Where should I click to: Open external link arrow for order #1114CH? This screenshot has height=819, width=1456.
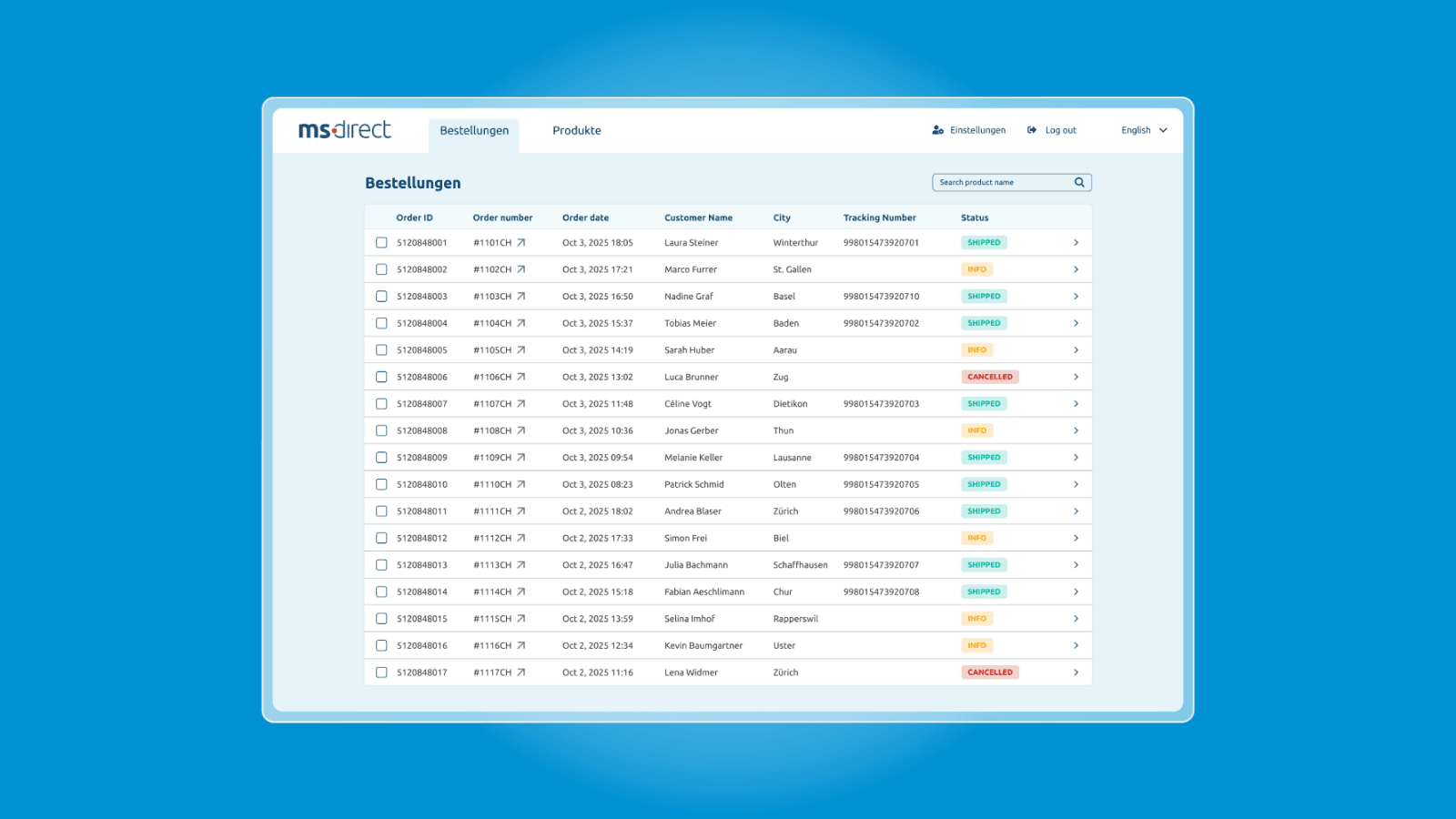(x=521, y=591)
